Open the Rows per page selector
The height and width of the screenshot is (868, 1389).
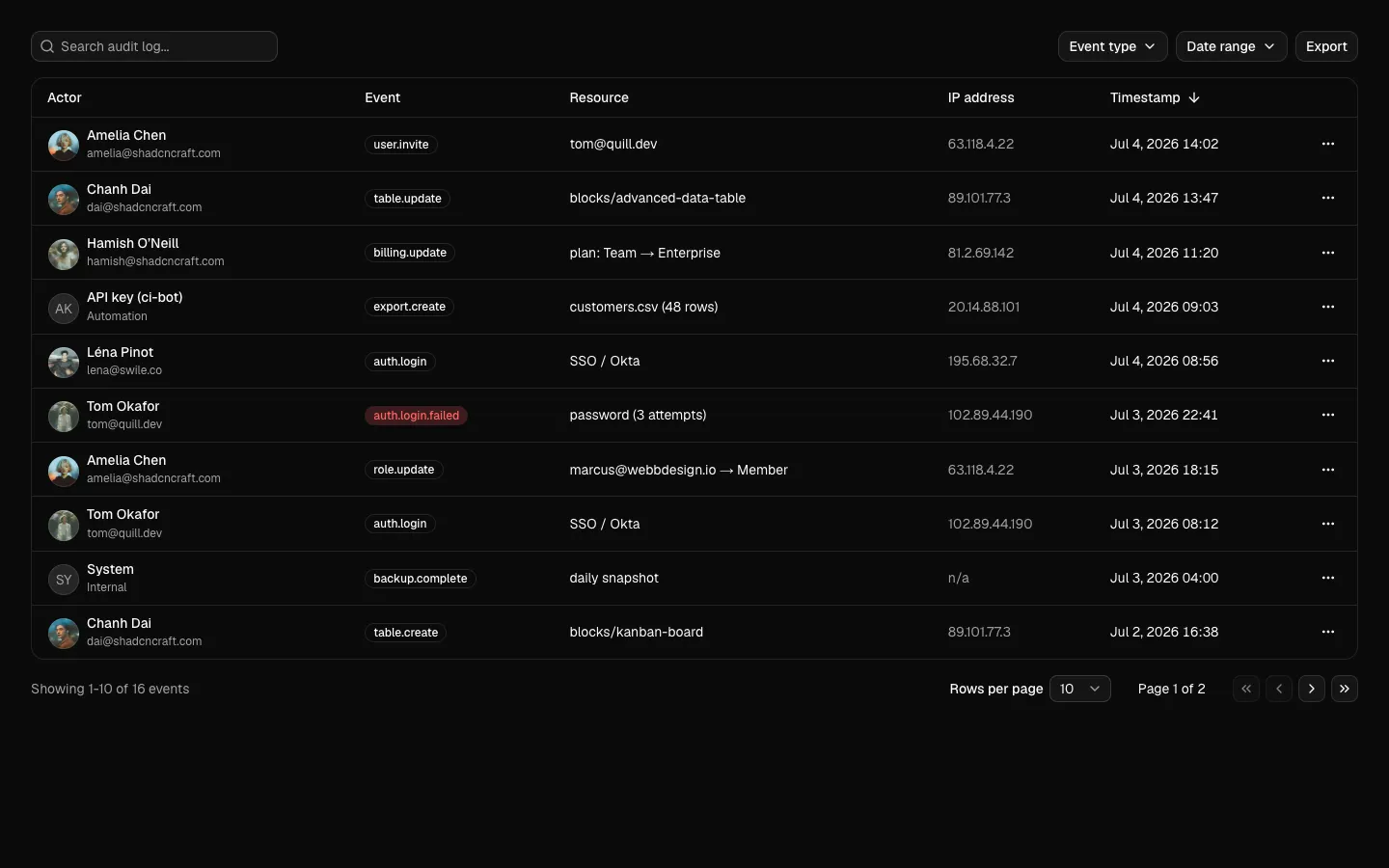pos(1080,689)
